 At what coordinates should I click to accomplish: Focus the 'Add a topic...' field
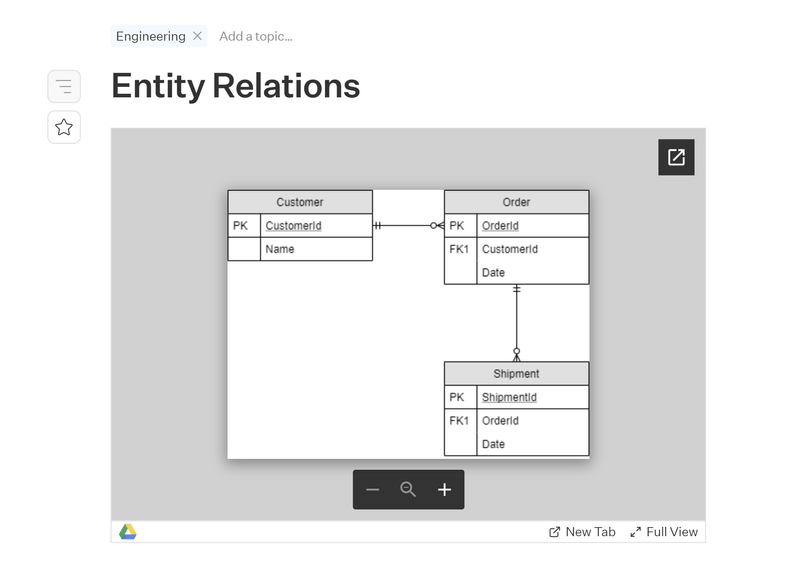pos(256,36)
